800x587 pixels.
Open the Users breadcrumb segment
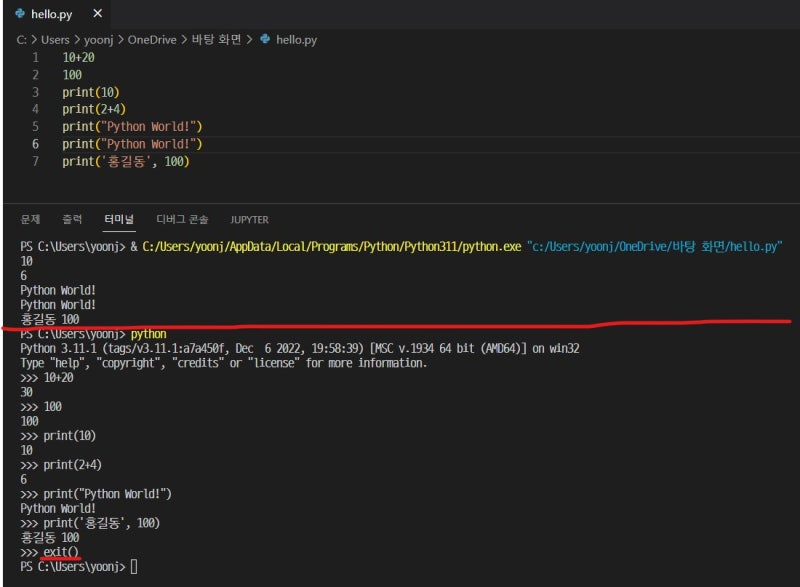click(x=55, y=40)
